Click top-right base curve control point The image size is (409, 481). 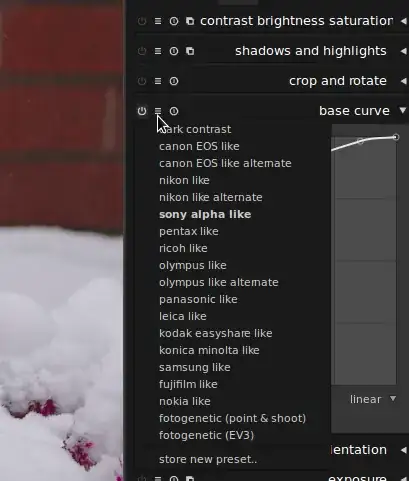coord(396,137)
